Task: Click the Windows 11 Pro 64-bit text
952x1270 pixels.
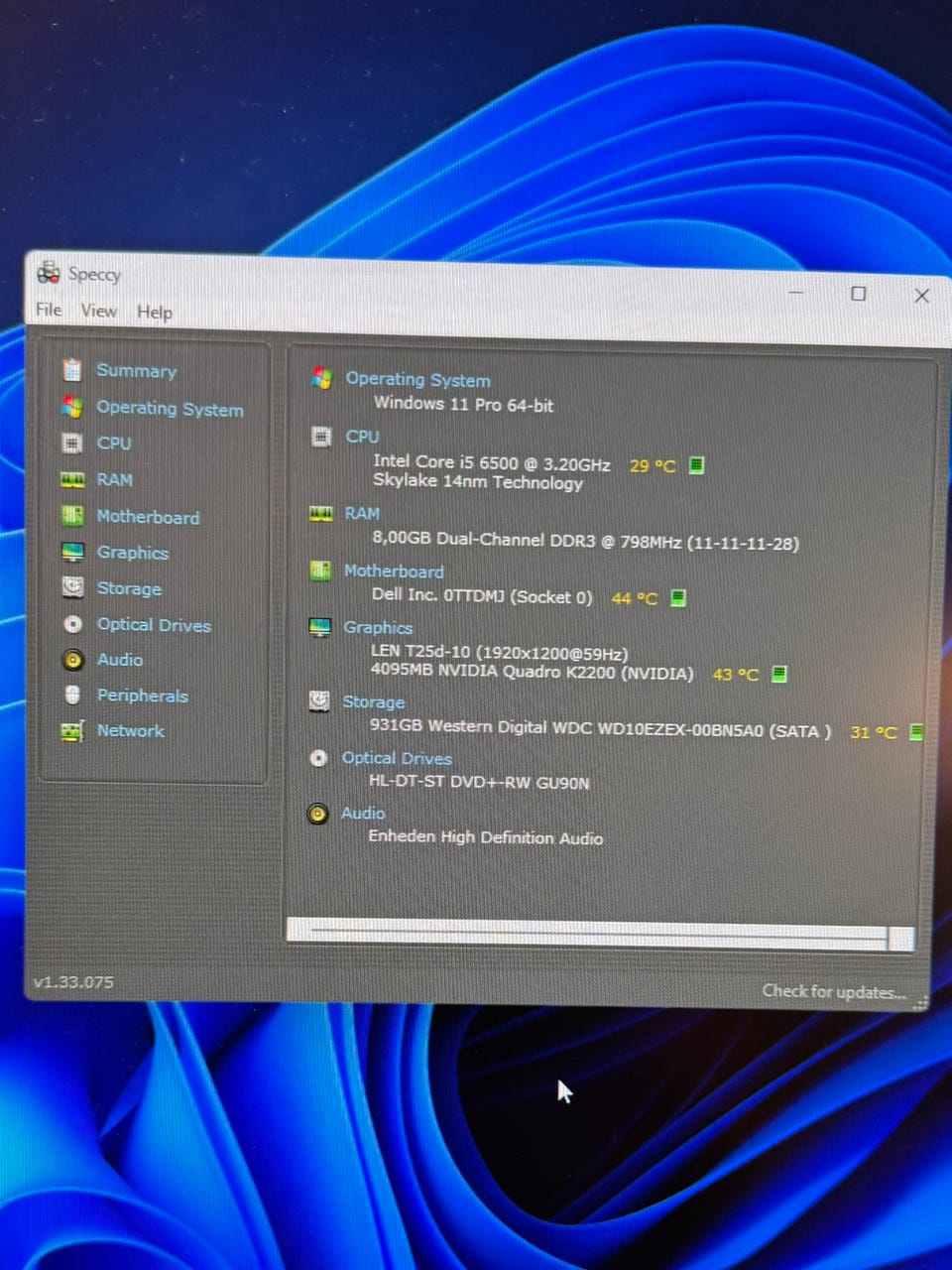Action: coord(463,404)
